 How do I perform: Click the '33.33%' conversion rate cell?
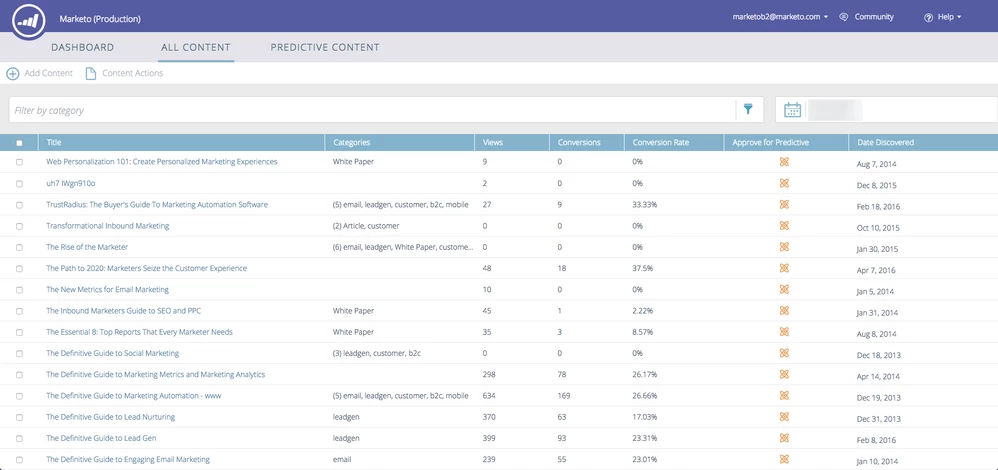point(645,204)
